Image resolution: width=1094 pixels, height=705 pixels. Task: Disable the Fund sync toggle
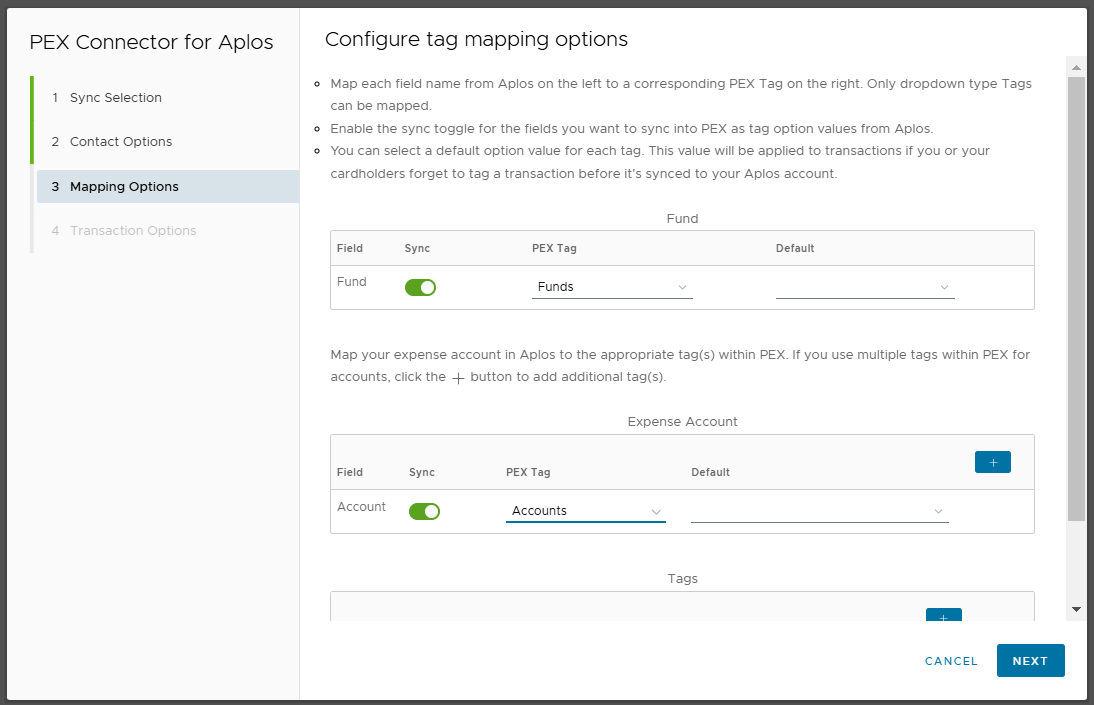(420, 288)
